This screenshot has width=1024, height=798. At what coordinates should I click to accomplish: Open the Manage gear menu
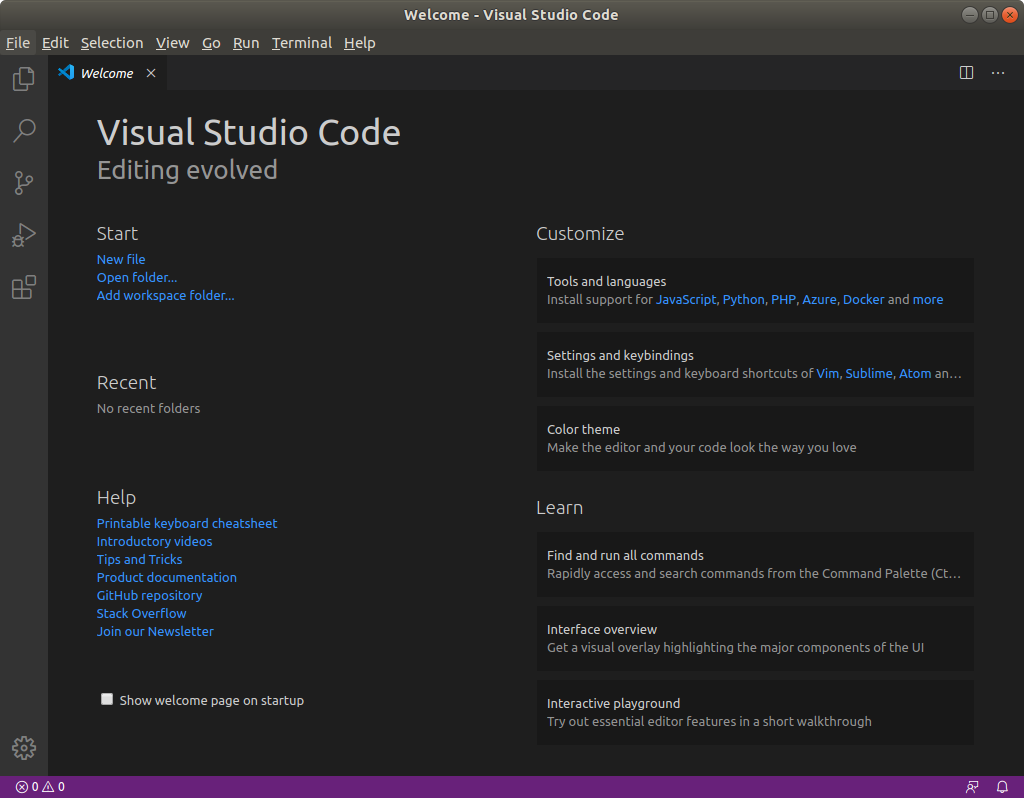[x=24, y=747]
